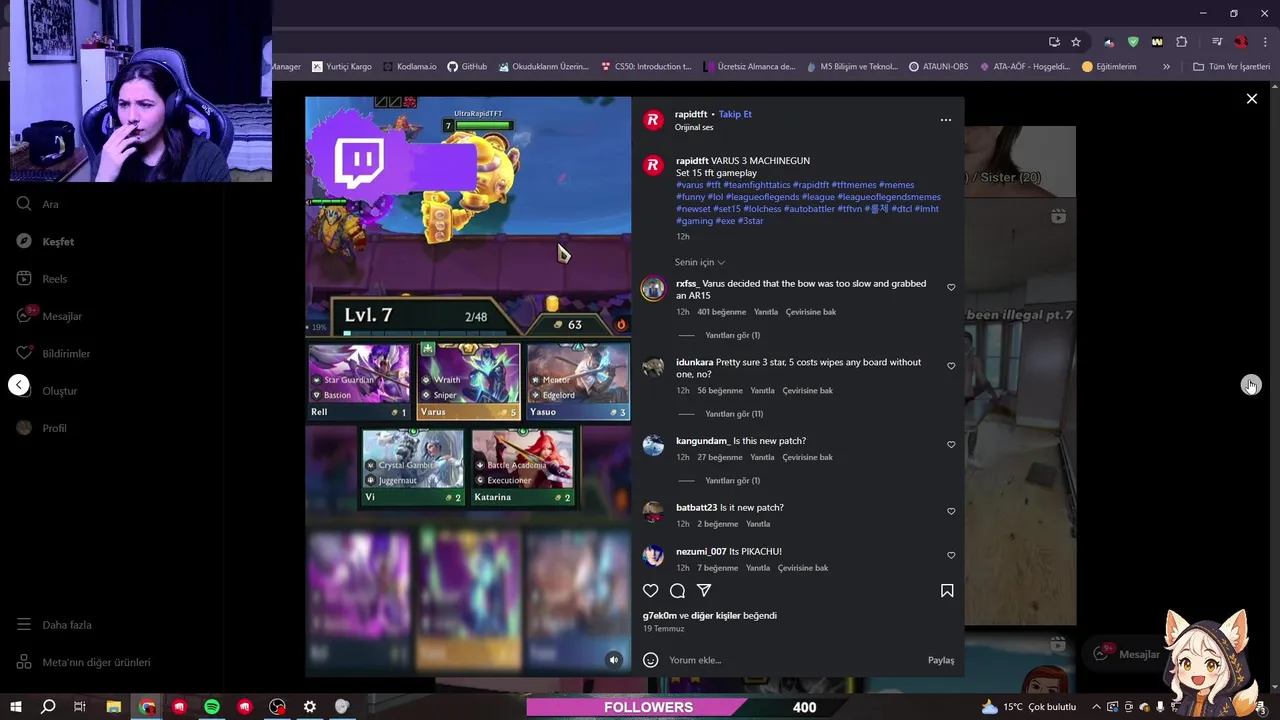Open the W extension icon
The height and width of the screenshot is (720, 1280).
click(1157, 42)
